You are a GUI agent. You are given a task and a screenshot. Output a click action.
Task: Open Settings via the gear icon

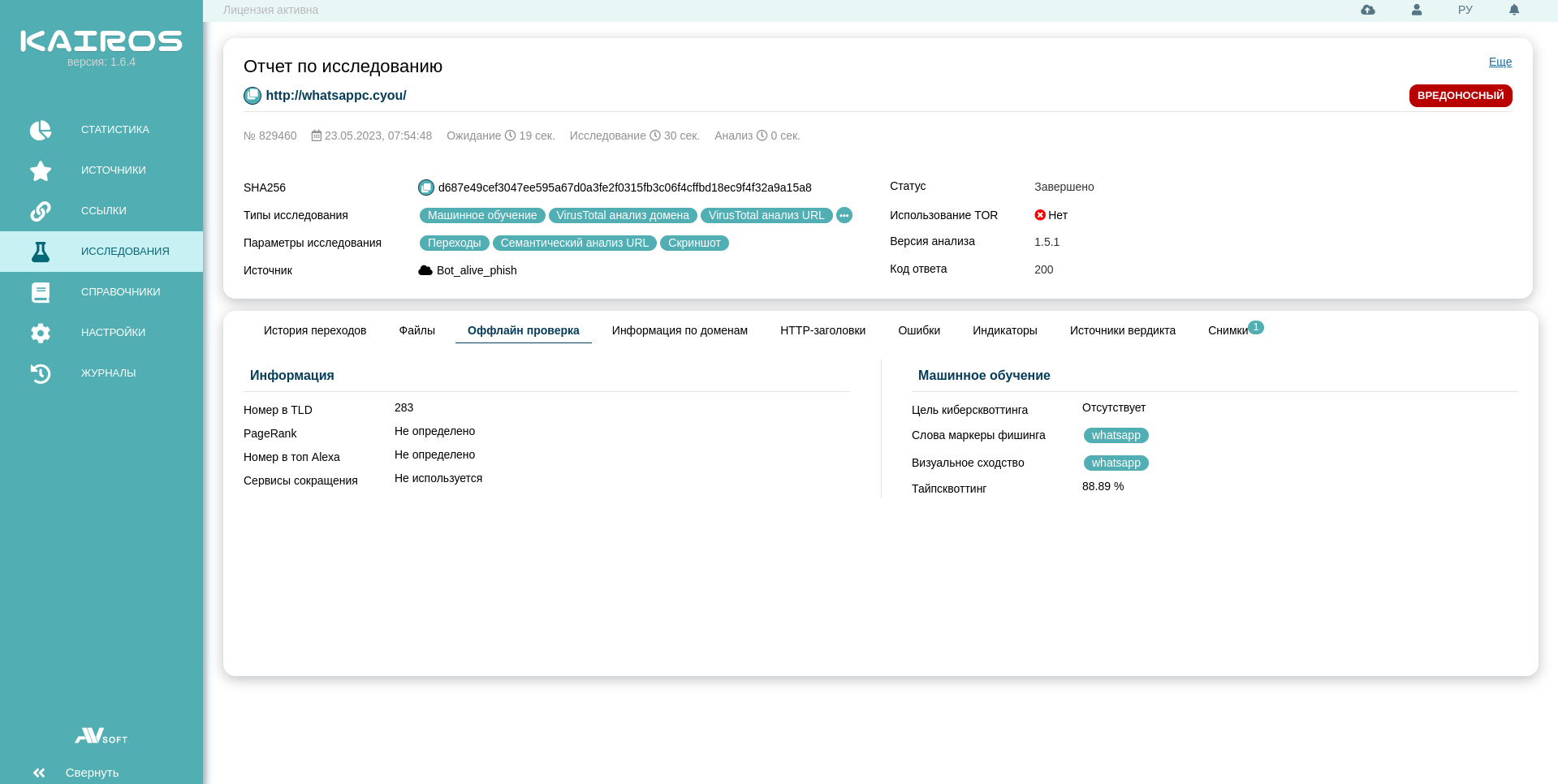click(x=41, y=333)
